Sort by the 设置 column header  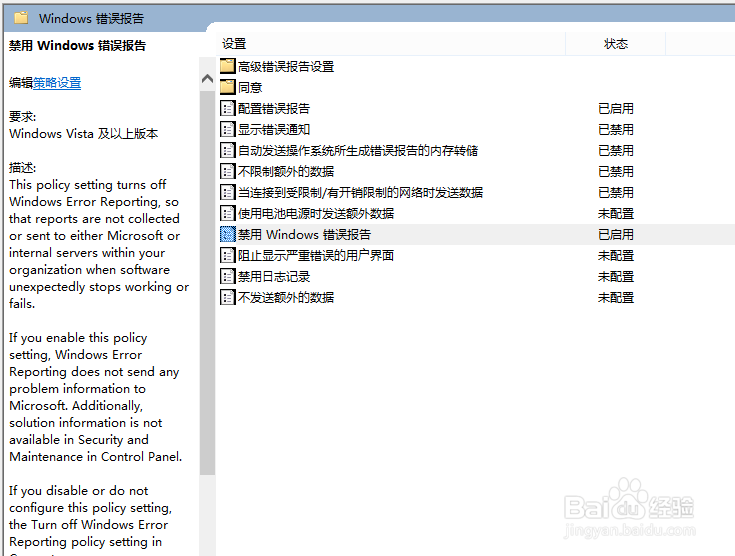[x=391, y=44]
